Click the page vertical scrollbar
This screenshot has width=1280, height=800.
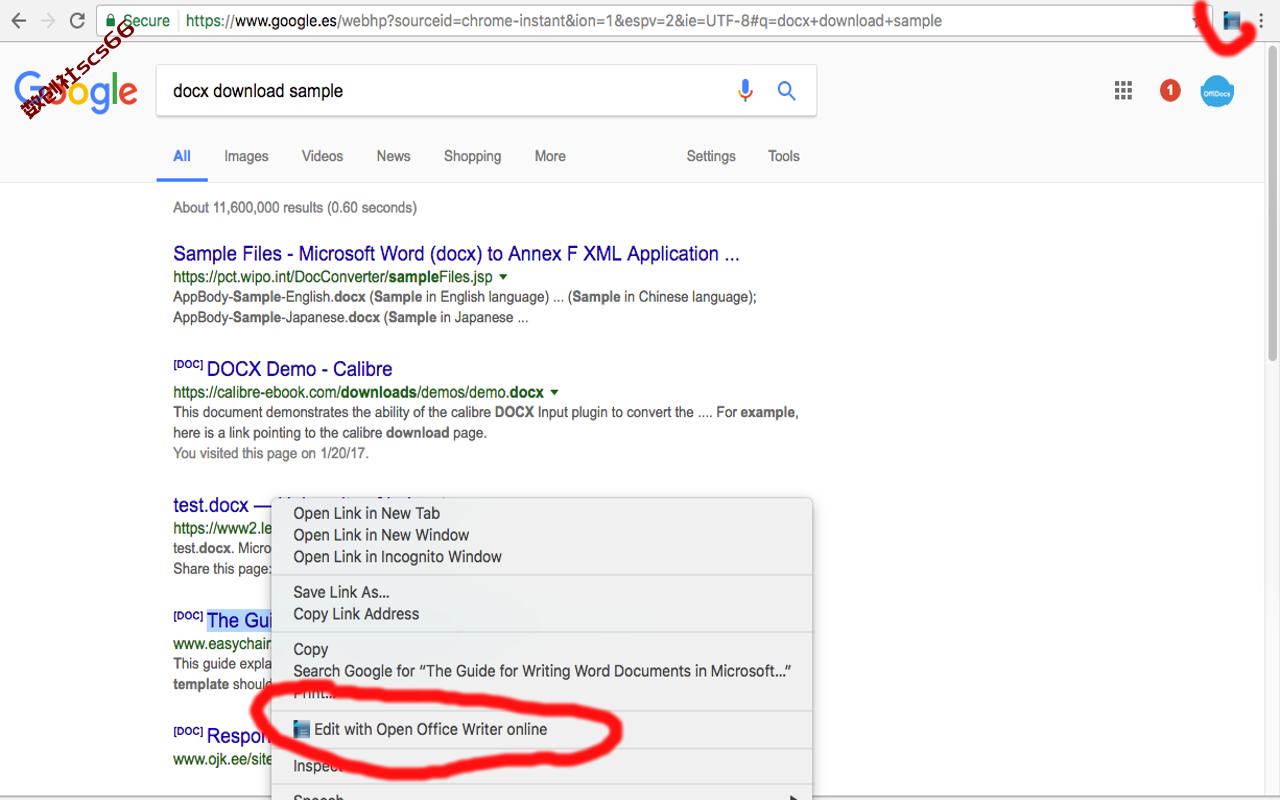click(x=1272, y=204)
